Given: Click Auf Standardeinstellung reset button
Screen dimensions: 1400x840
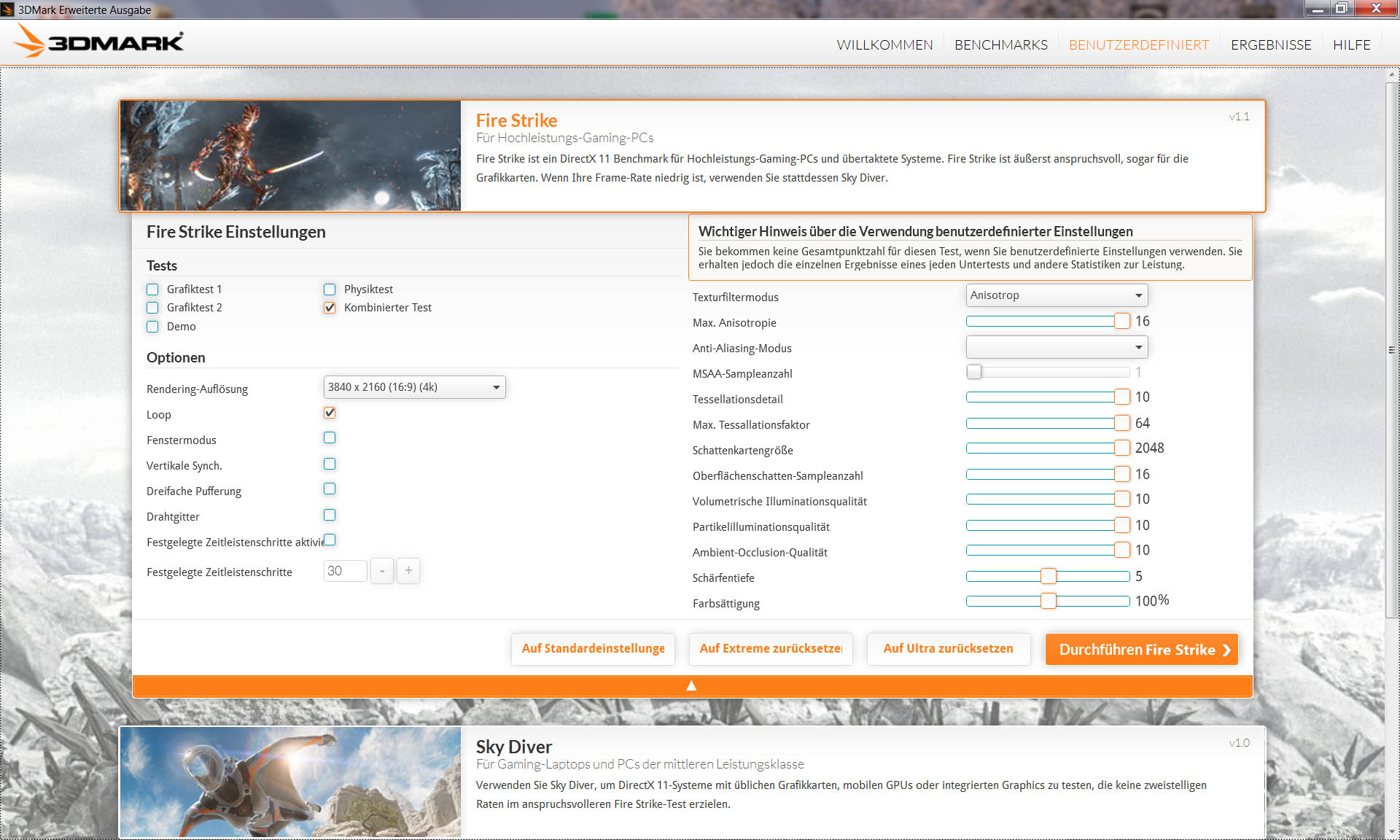Looking at the screenshot, I should click(x=593, y=649).
